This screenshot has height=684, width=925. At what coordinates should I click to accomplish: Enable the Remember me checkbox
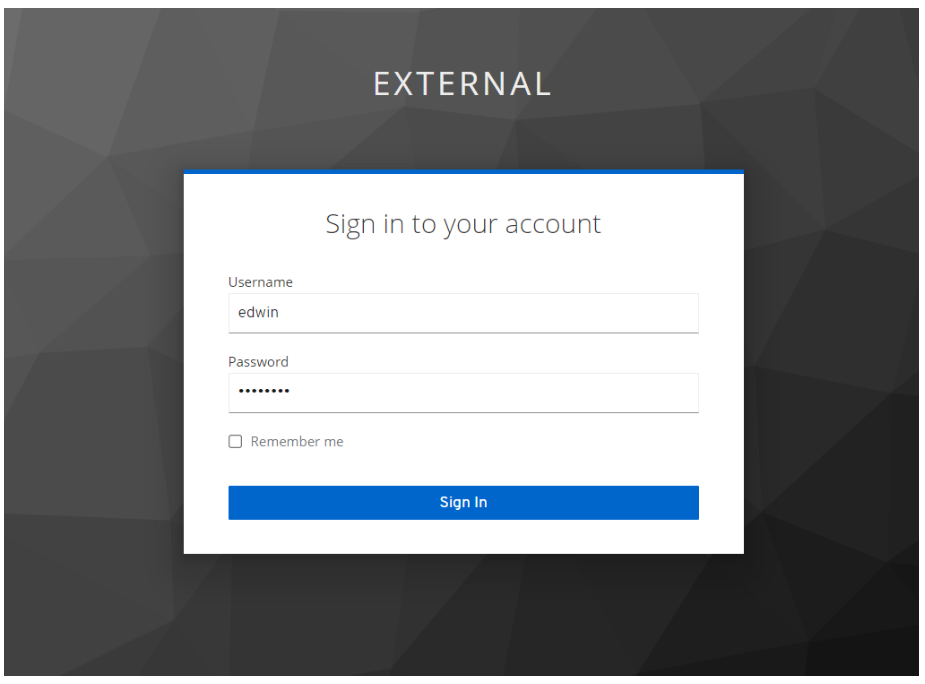[x=235, y=441]
